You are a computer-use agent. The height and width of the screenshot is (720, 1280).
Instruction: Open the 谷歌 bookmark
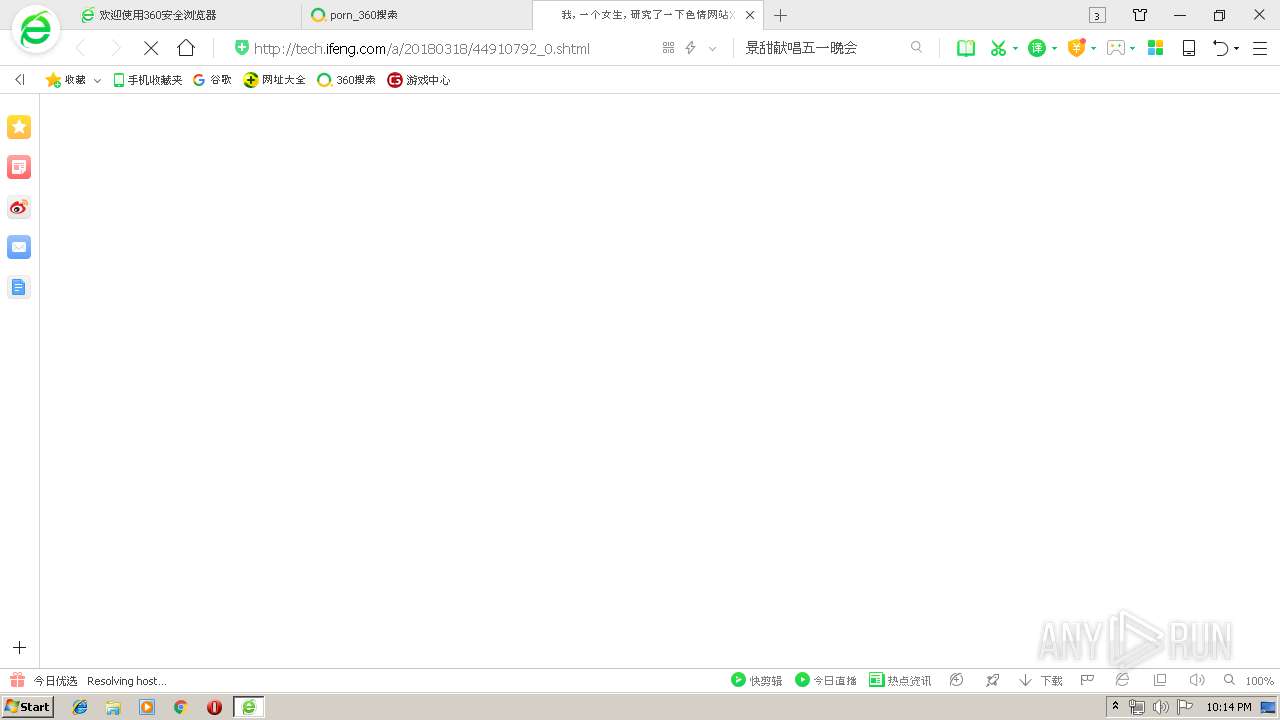pos(212,80)
